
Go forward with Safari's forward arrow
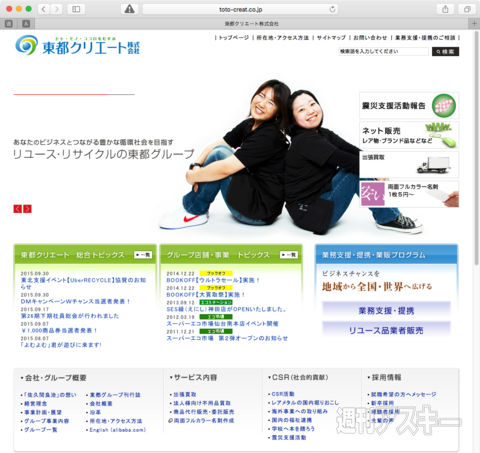pos(56,9)
